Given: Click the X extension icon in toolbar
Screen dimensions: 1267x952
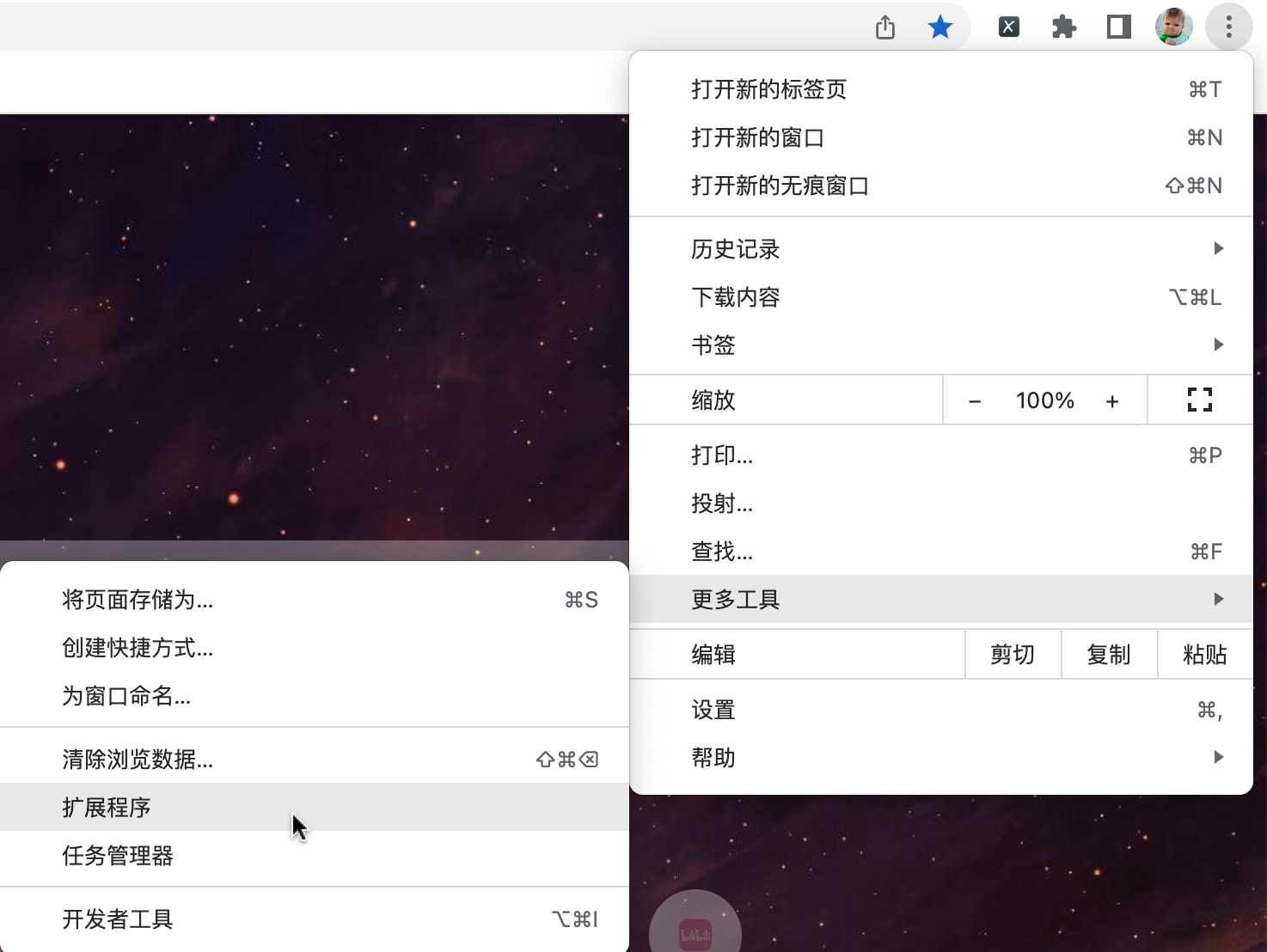Looking at the screenshot, I should coord(1009,27).
